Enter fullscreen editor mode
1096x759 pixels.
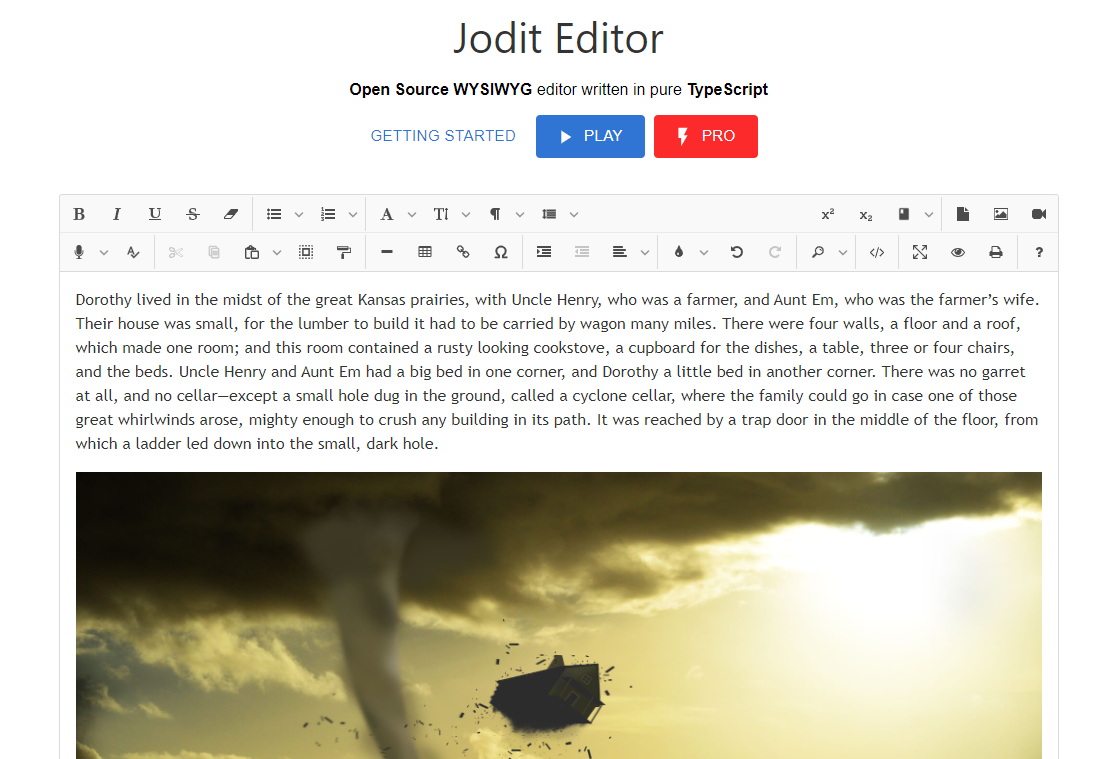[920, 252]
